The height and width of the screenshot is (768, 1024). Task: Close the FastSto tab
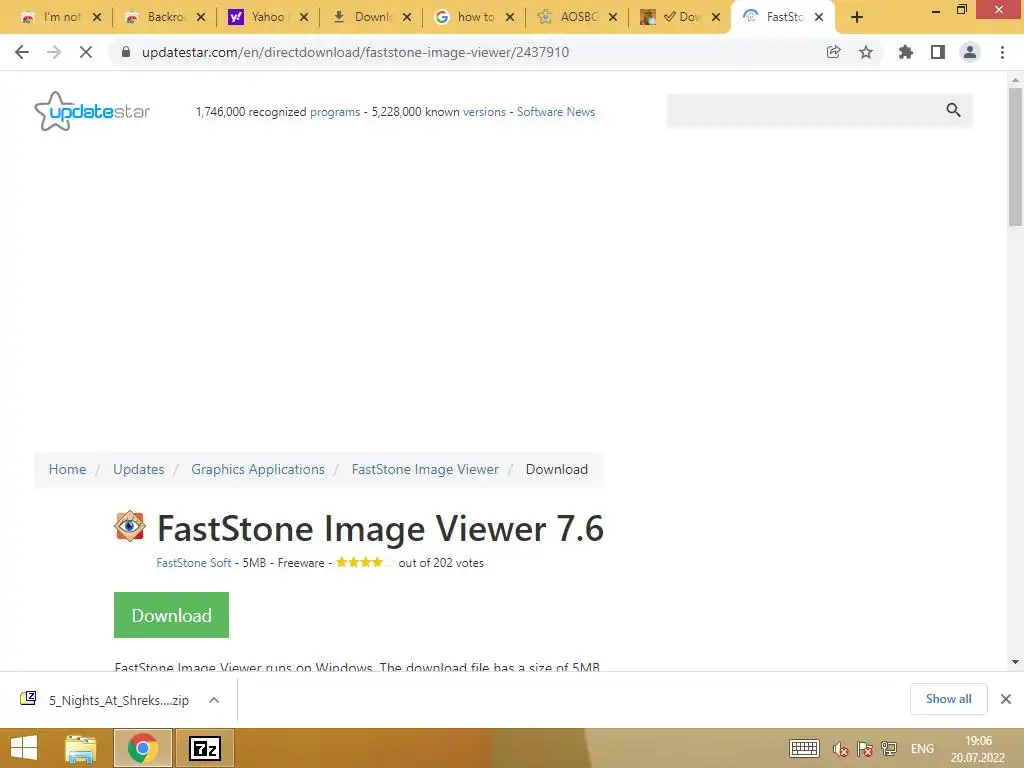(x=819, y=17)
